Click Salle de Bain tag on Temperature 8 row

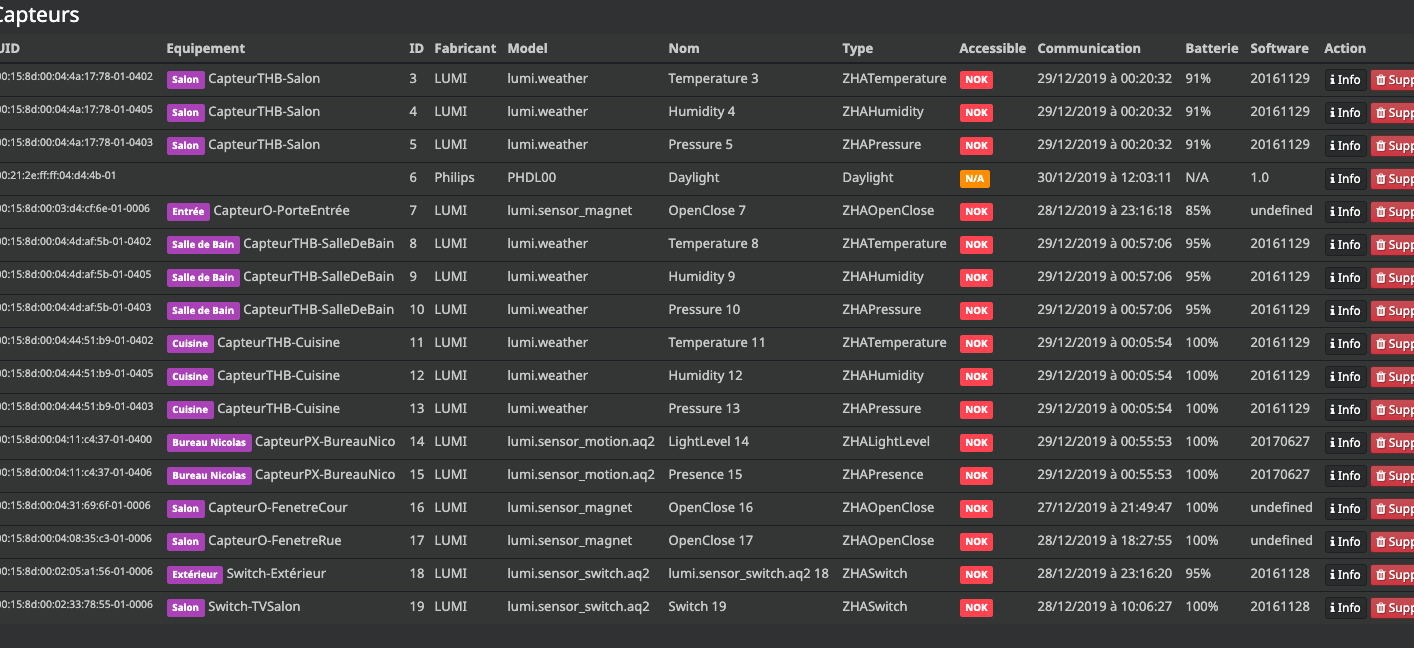pyautogui.click(x=203, y=245)
